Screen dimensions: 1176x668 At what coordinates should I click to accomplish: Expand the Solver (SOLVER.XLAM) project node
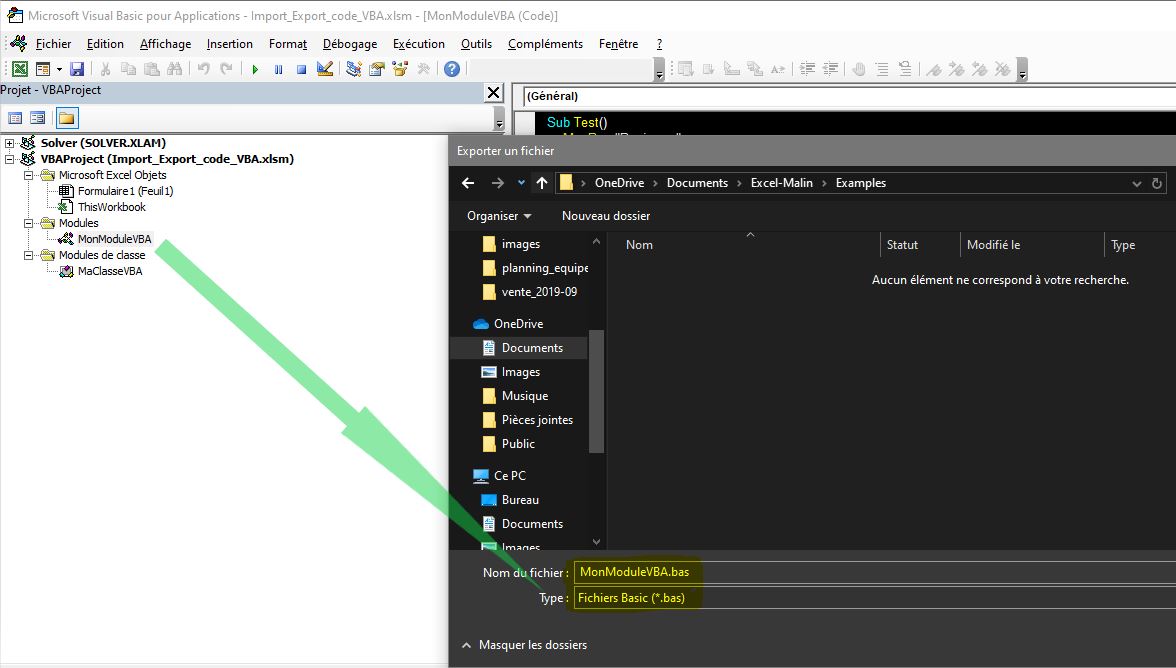click(x=10, y=143)
